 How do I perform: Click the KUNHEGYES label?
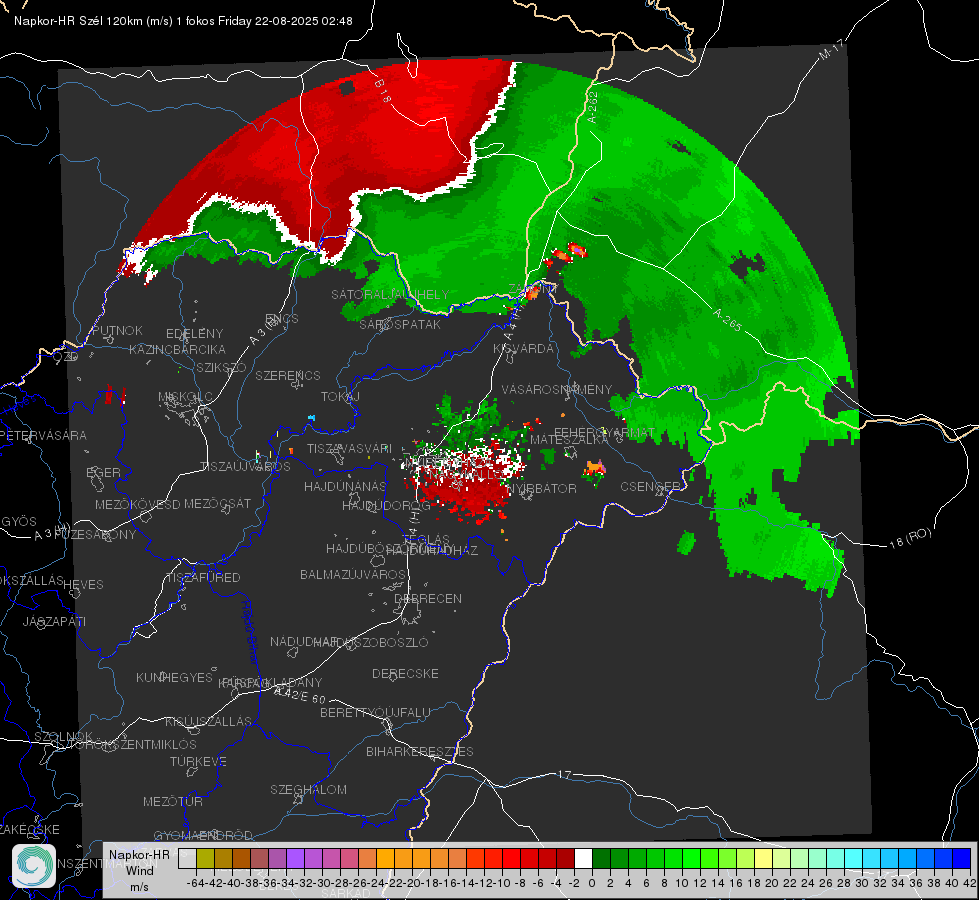tap(174, 678)
